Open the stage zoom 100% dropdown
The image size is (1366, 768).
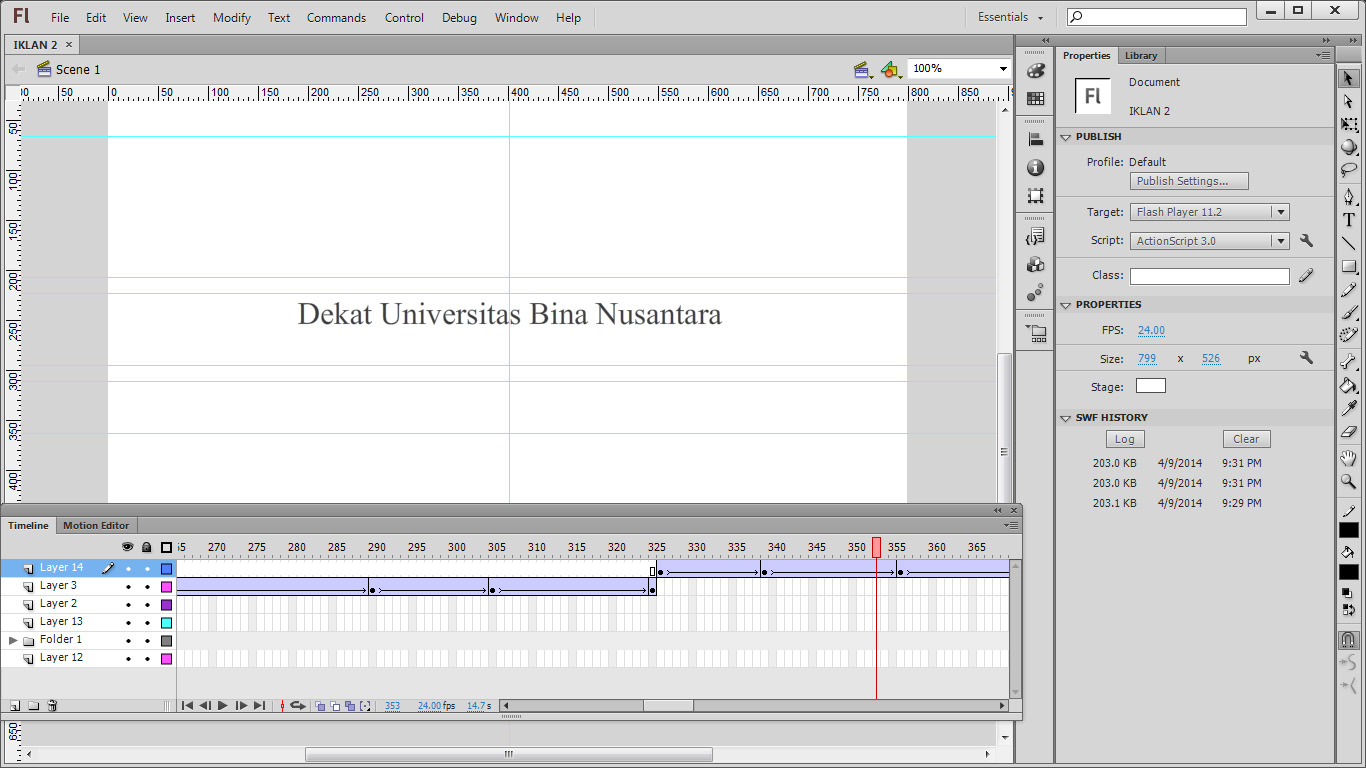click(x=1003, y=69)
